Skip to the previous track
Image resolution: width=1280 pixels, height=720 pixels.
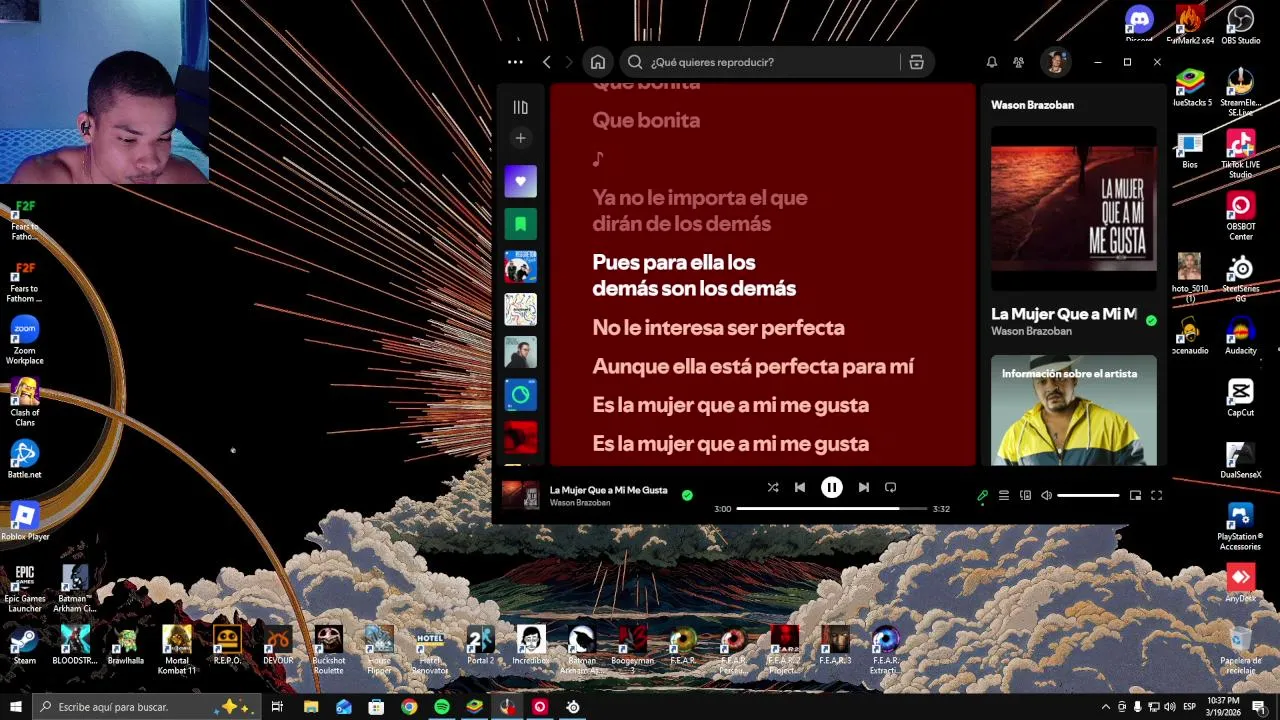[800, 487]
